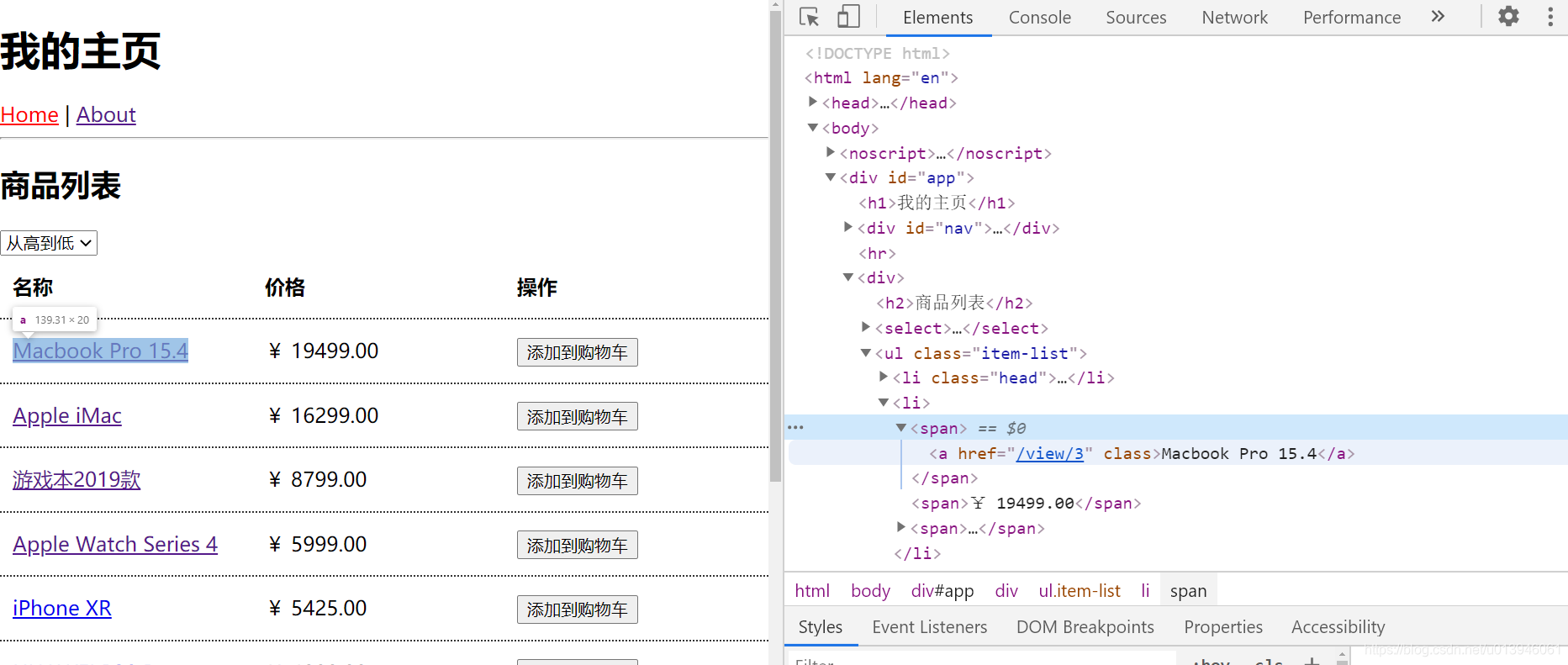Expand the noscript element node
Viewport: 1568px width, 665px height.
831,152
